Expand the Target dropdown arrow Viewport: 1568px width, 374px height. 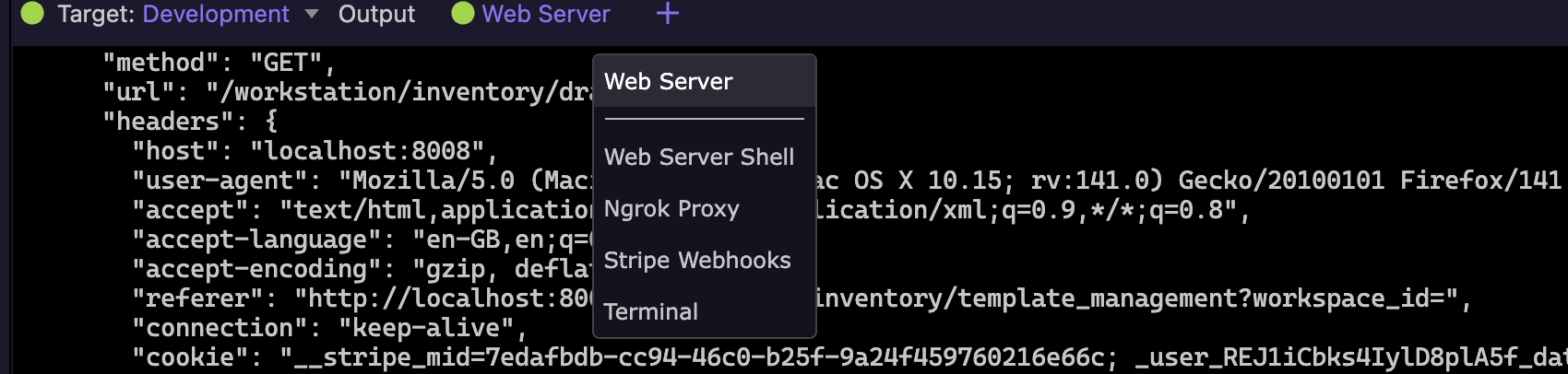pos(312,14)
